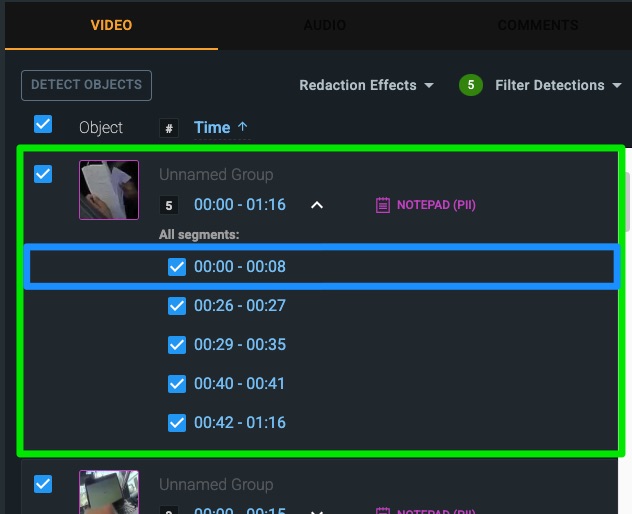Viewport: 632px width, 514px height.
Task: Click the first group's notepad thumbnail
Action: click(109, 190)
